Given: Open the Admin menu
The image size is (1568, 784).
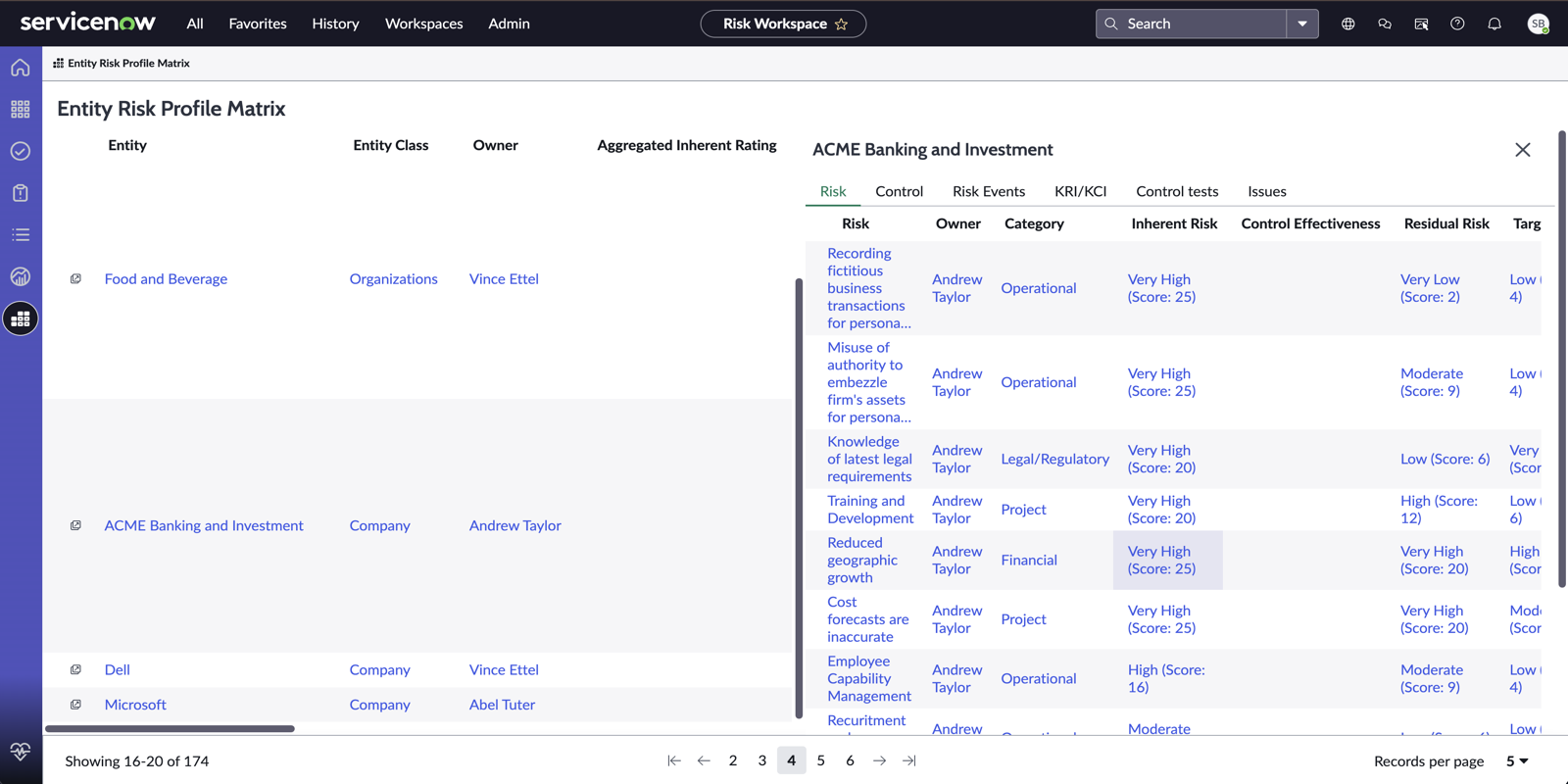Looking at the screenshot, I should coord(509,24).
